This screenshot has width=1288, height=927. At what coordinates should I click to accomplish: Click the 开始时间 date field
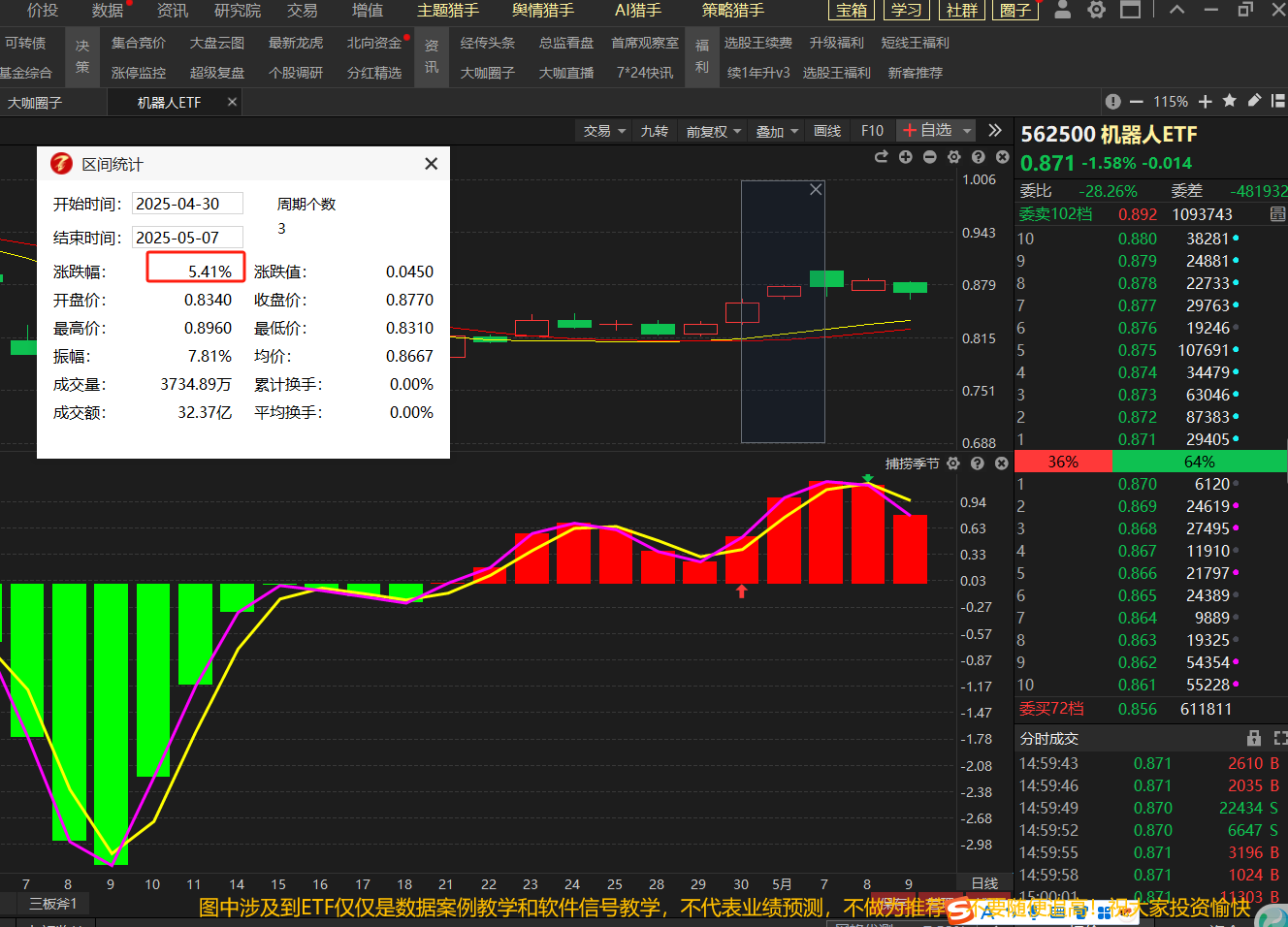point(187,204)
